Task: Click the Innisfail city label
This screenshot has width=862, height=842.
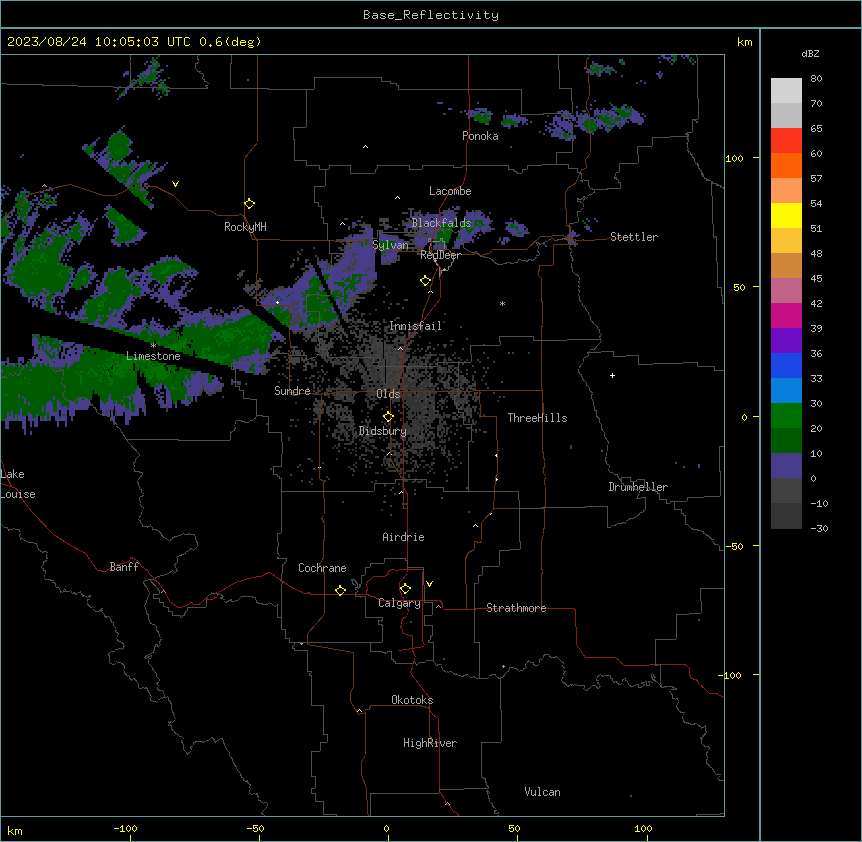Action: click(x=415, y=326)
